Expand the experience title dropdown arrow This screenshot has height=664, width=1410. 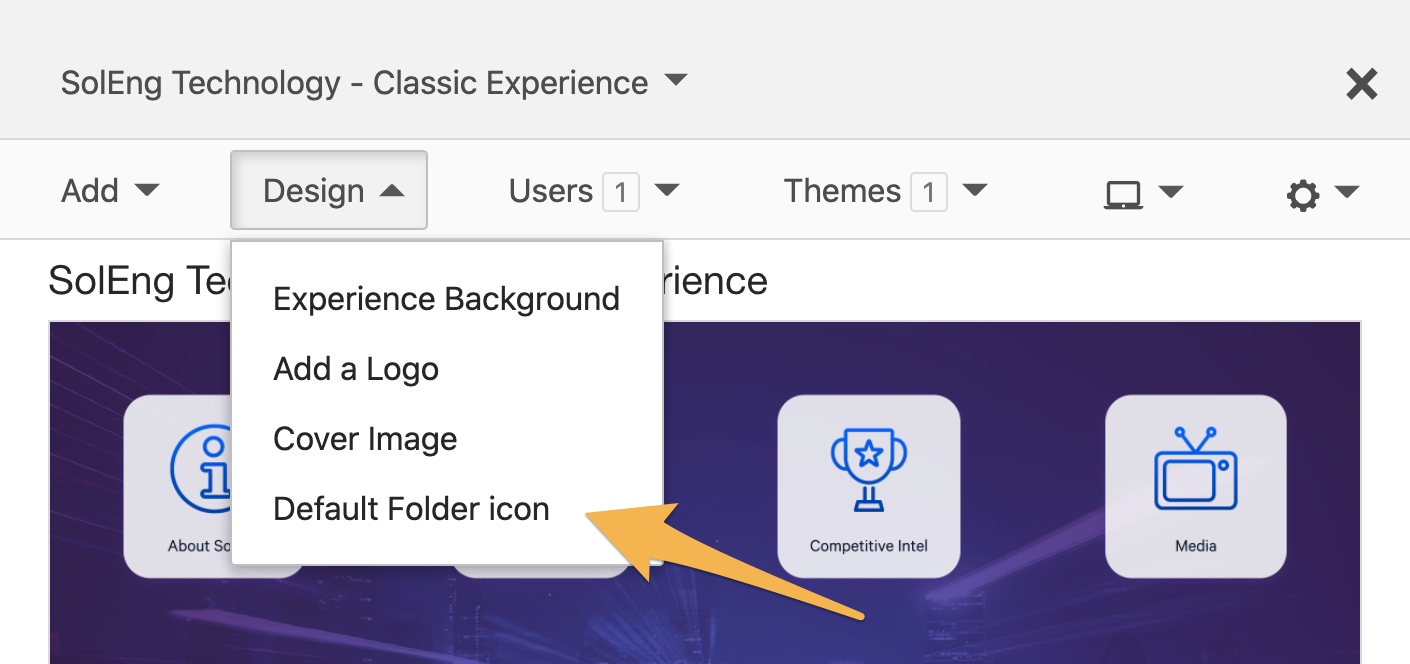click(676, 80)
